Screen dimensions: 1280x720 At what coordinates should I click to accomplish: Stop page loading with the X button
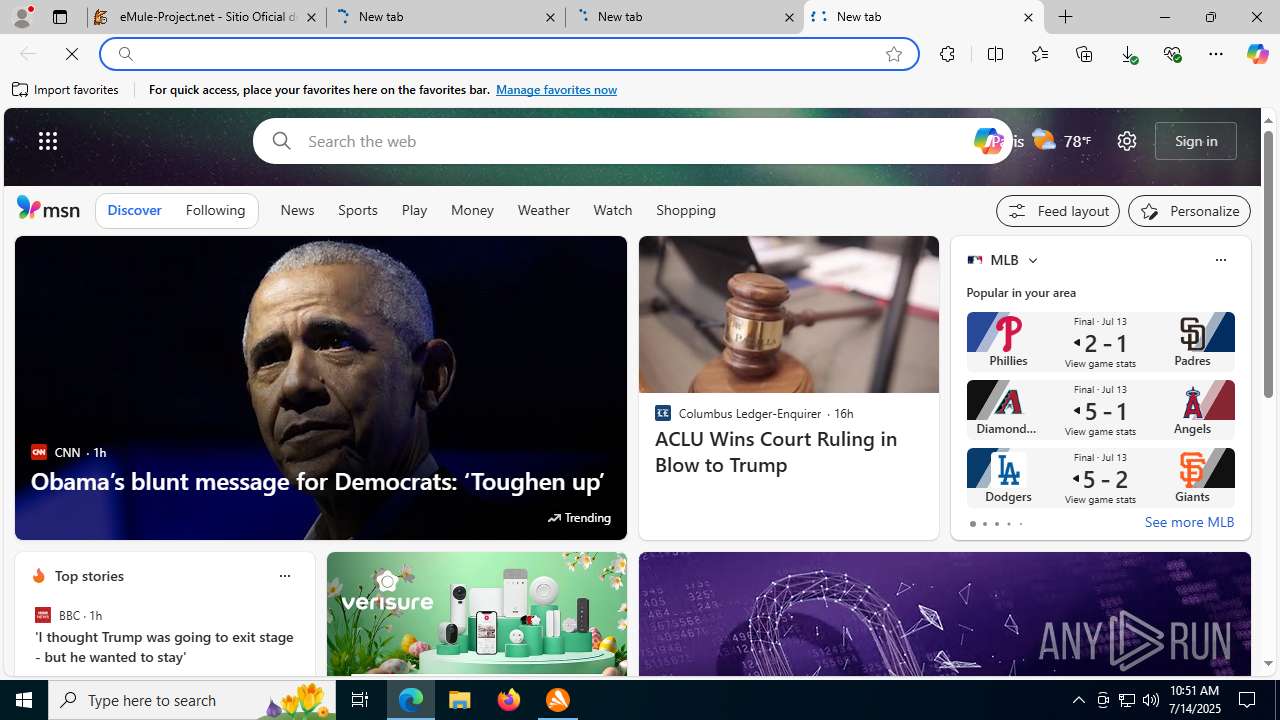tap(72, 54)
